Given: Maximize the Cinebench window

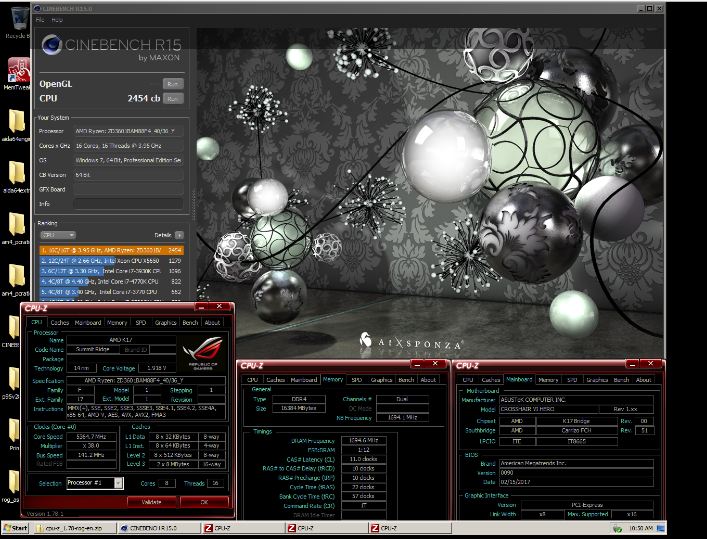Looking at the screenshot, I should point(650,8).
